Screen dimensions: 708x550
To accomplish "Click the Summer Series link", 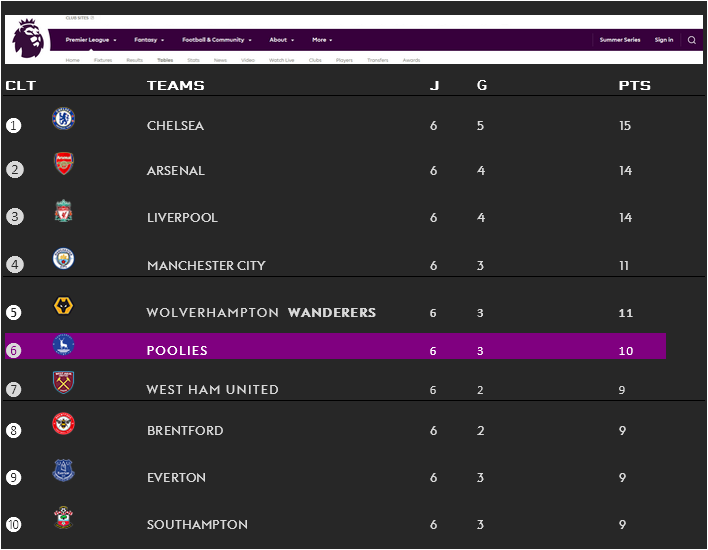I will pos(620,40).
